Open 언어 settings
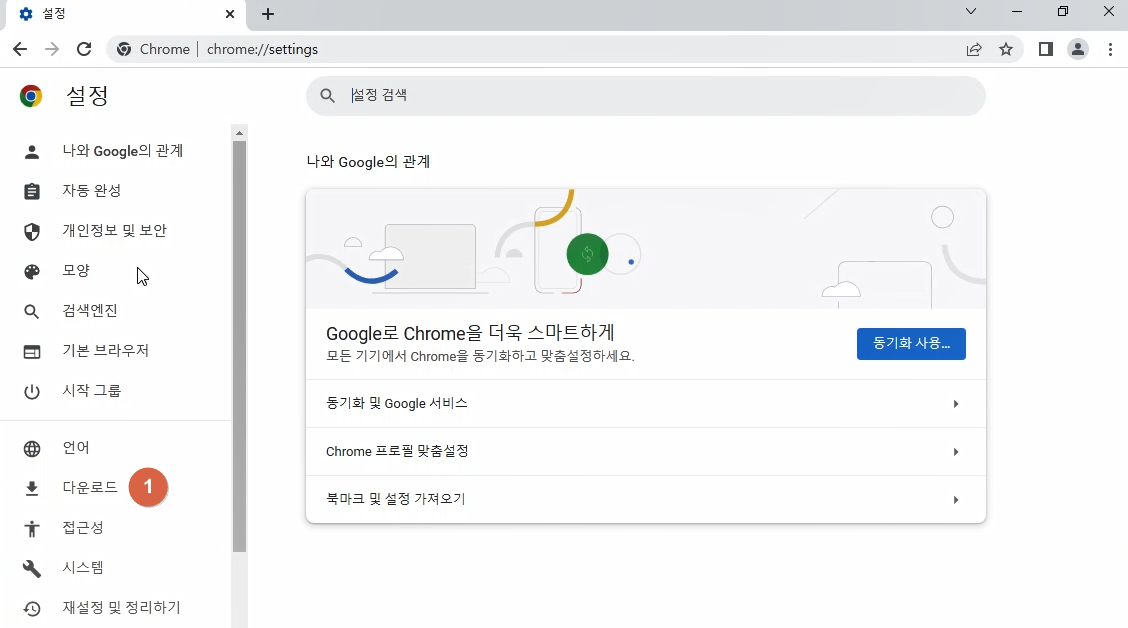The width and height of the screenshot is (1128, 628). pos(76,447)
